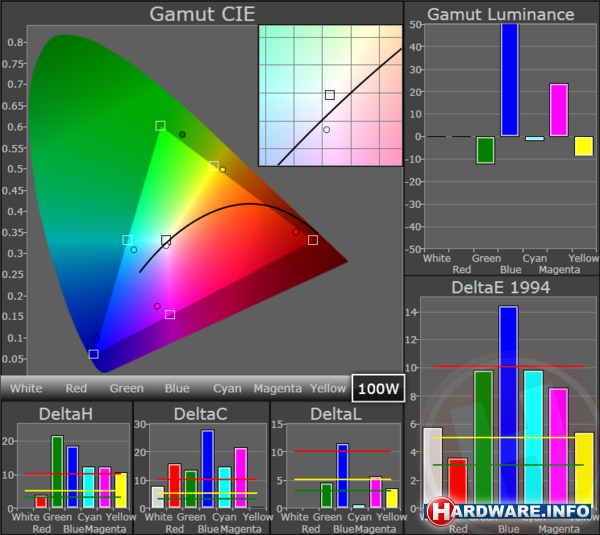Select the Red tab in the color strip
The image size is (600, 535).
point(76,388)
